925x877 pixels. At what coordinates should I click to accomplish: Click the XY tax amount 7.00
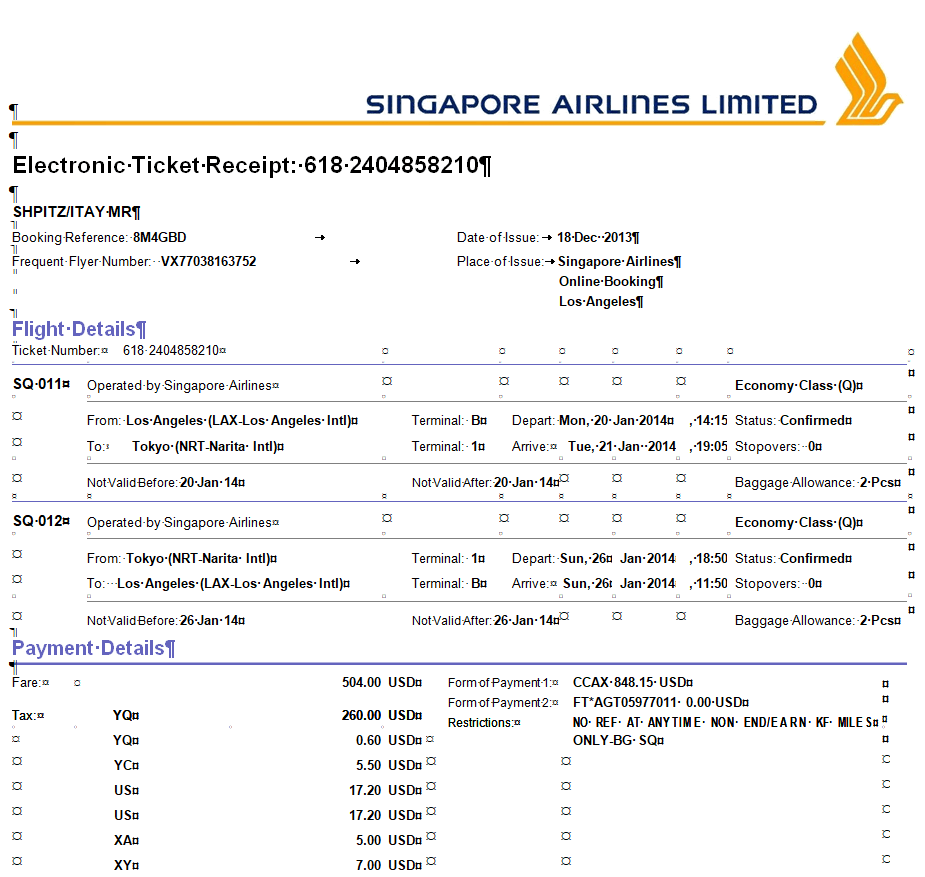368,865
